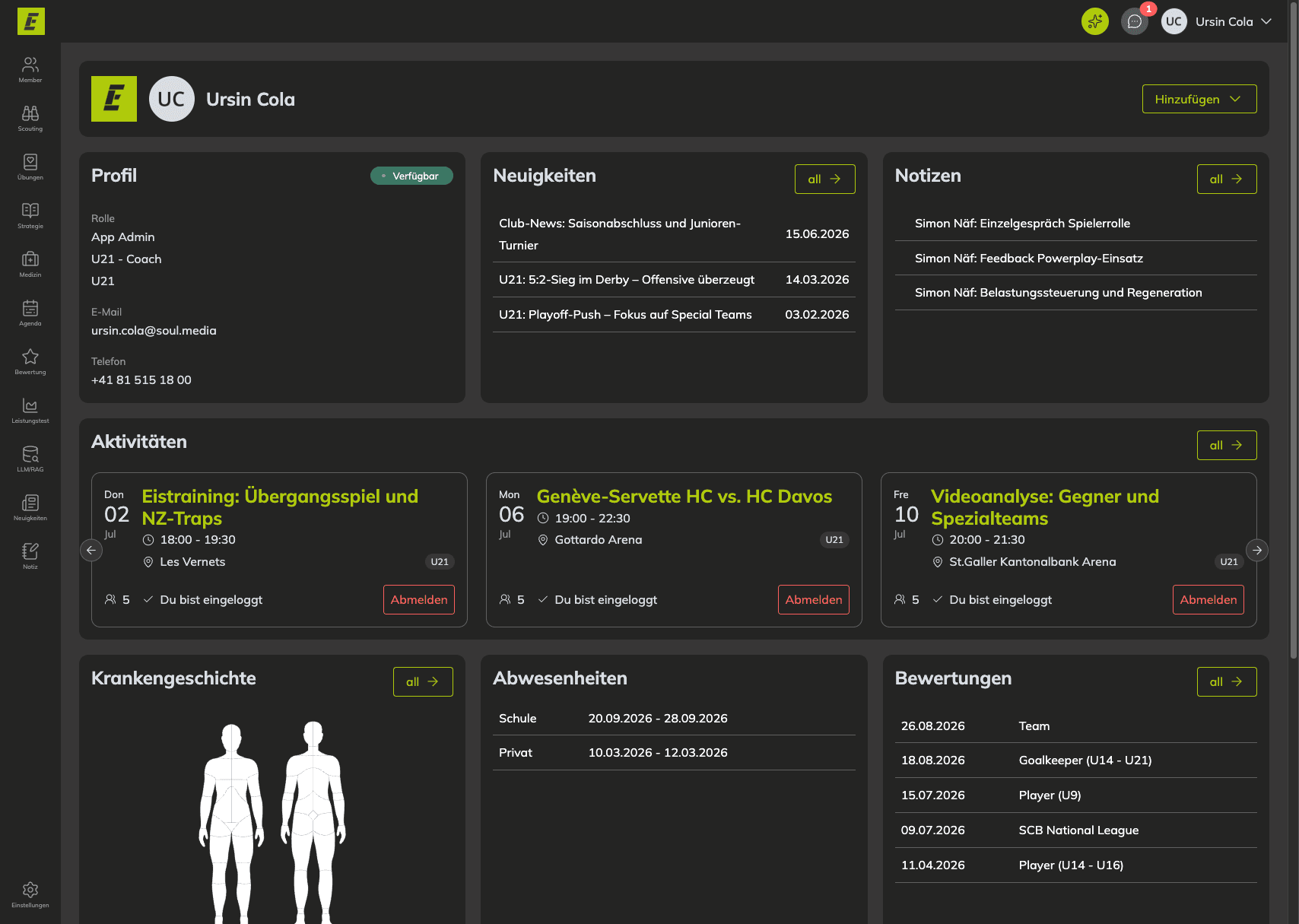Image resolution: width=1299 pixels, height=924 pixels.
Task: Open the Videoanalyse: Gegner und Spezialteams title
Action: pyautogui.click(x=1045, y=507)
